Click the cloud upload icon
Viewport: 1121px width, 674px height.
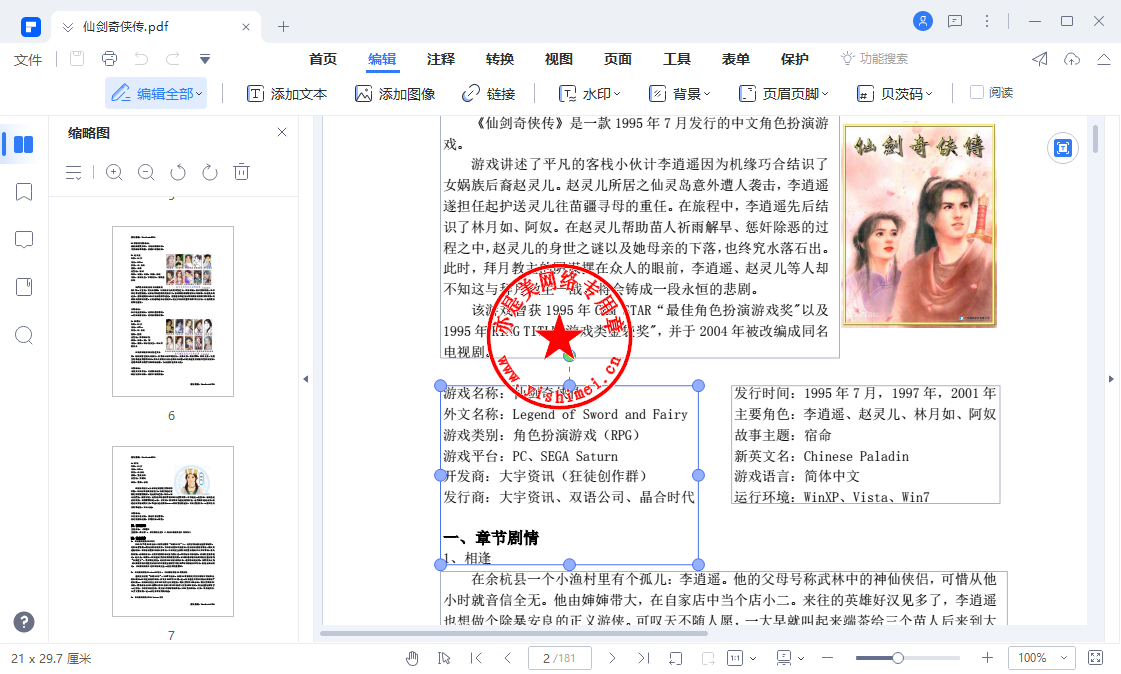(x=1072, y=59)
